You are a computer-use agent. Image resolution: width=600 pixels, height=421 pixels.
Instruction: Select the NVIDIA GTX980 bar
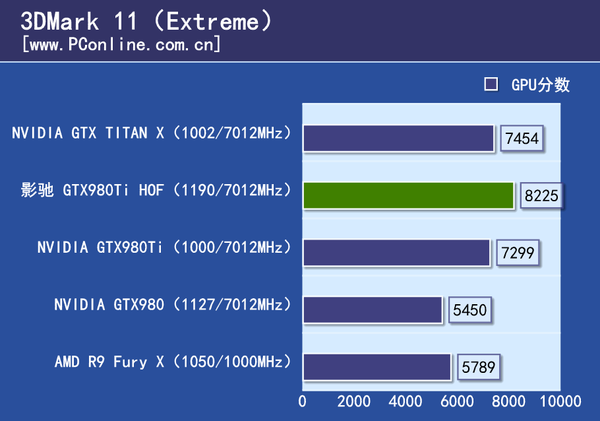[373, 310]
